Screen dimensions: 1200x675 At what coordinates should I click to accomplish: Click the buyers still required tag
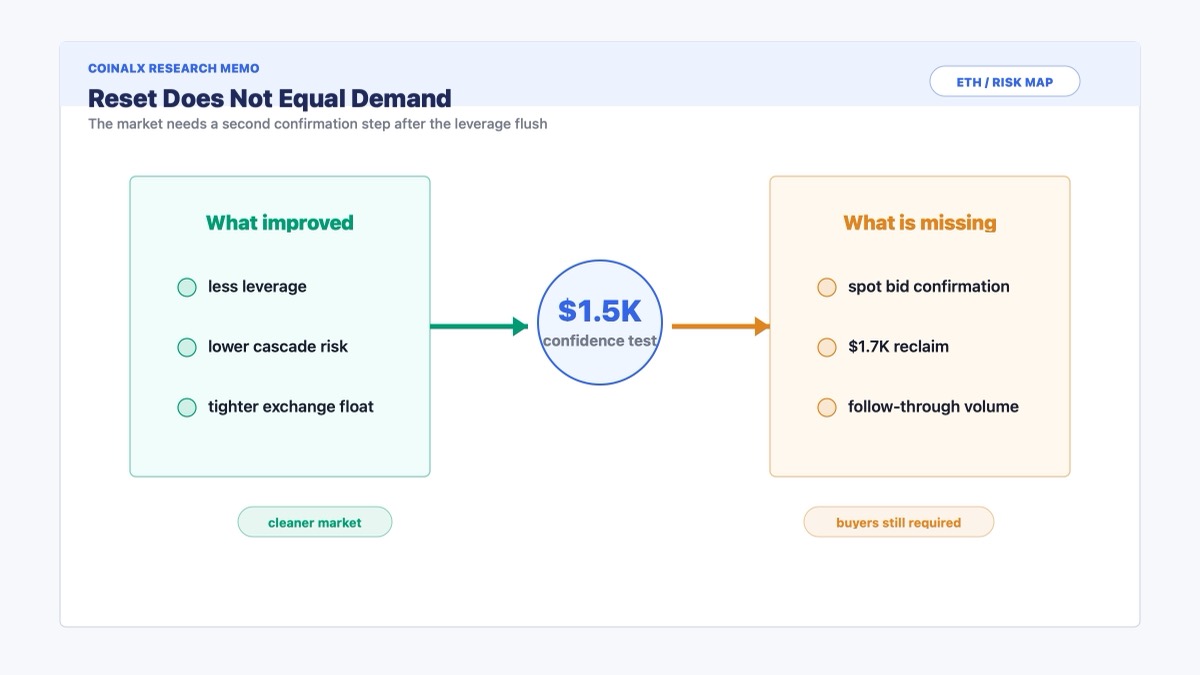899,522
